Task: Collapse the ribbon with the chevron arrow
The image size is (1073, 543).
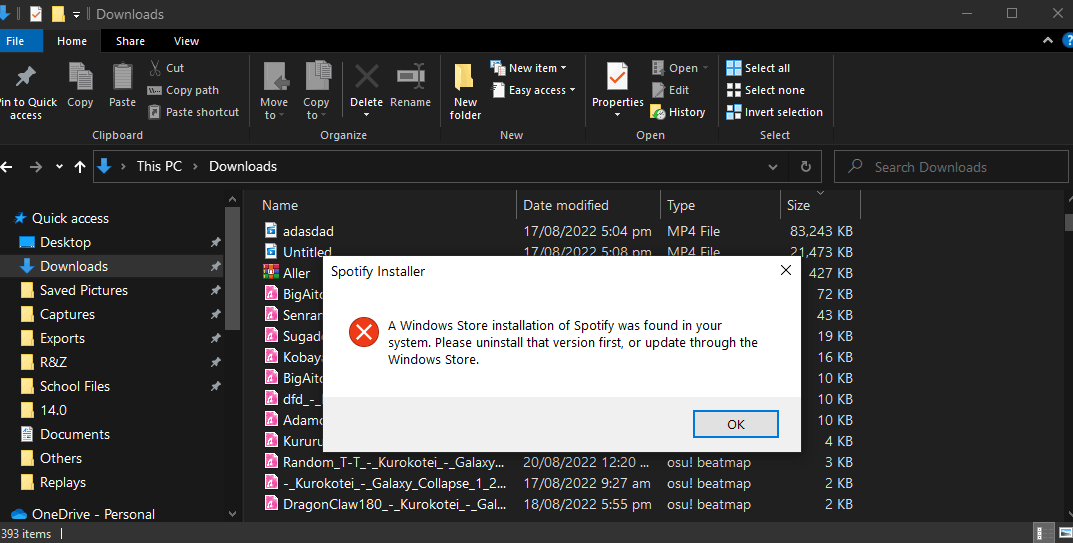Action: pos(1048,41)
